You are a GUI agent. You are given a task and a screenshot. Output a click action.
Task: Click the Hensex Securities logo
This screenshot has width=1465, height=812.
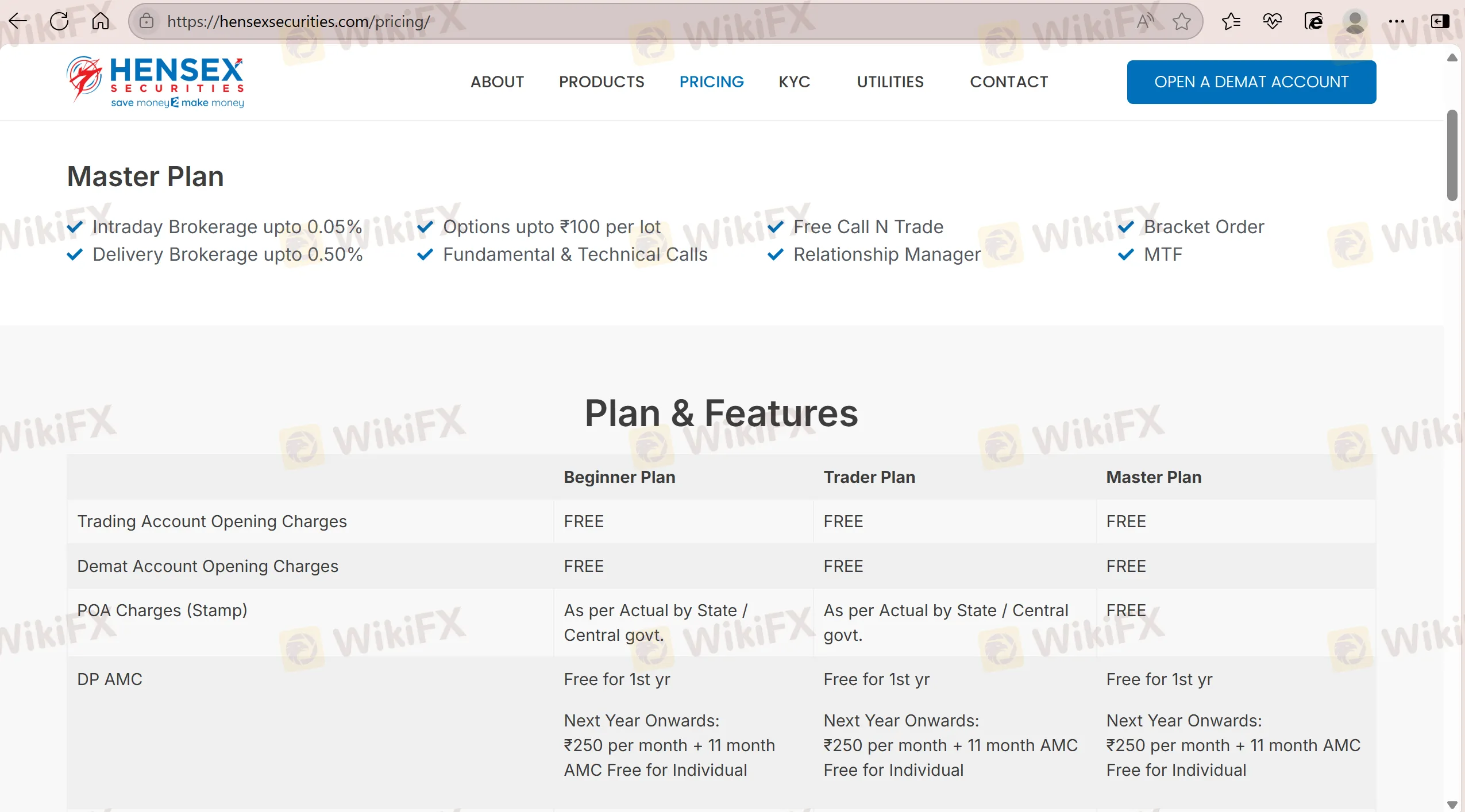[x=155, y=82]
